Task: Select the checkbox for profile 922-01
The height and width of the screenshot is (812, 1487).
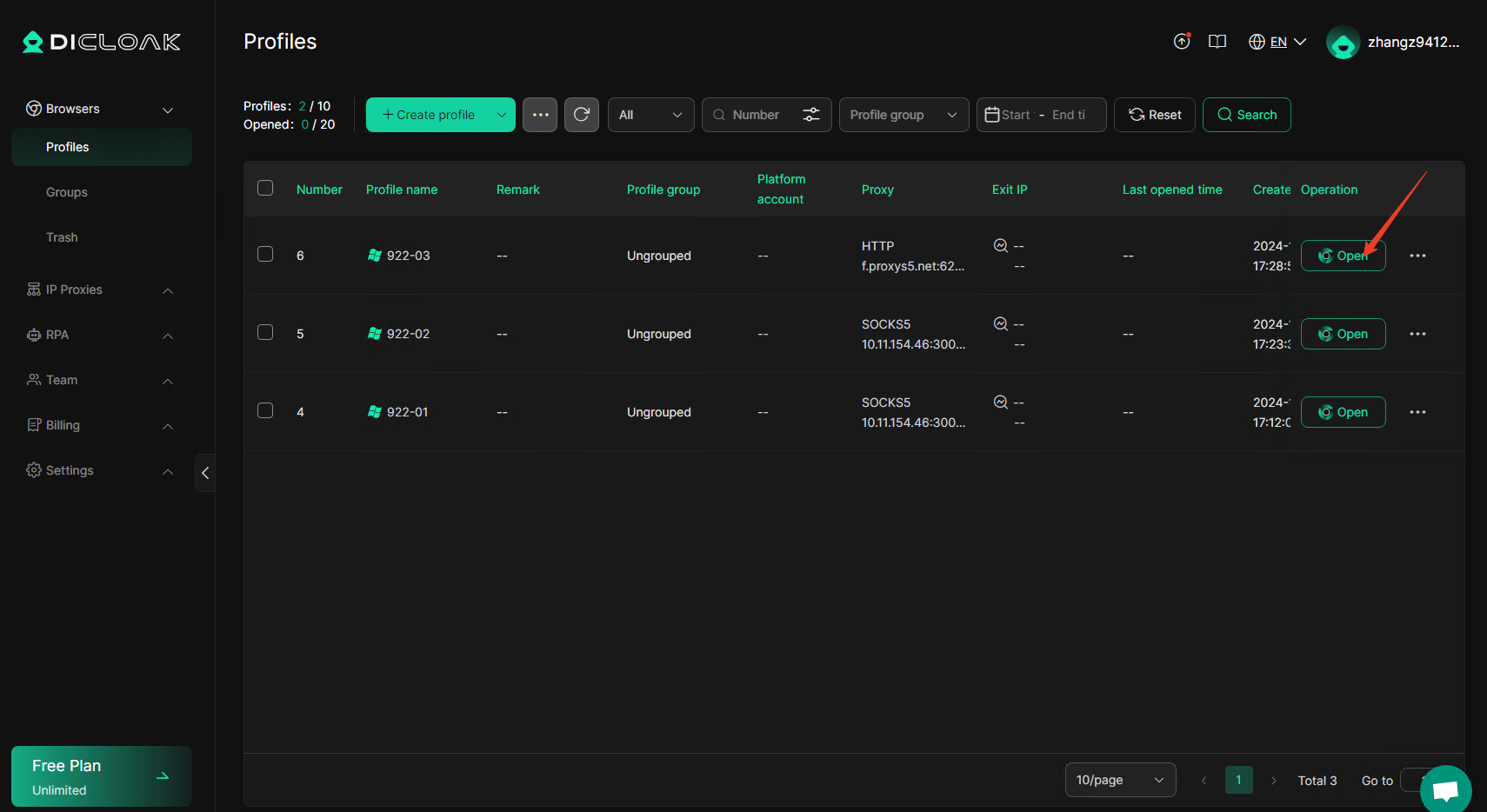Action: pos(265,411)
